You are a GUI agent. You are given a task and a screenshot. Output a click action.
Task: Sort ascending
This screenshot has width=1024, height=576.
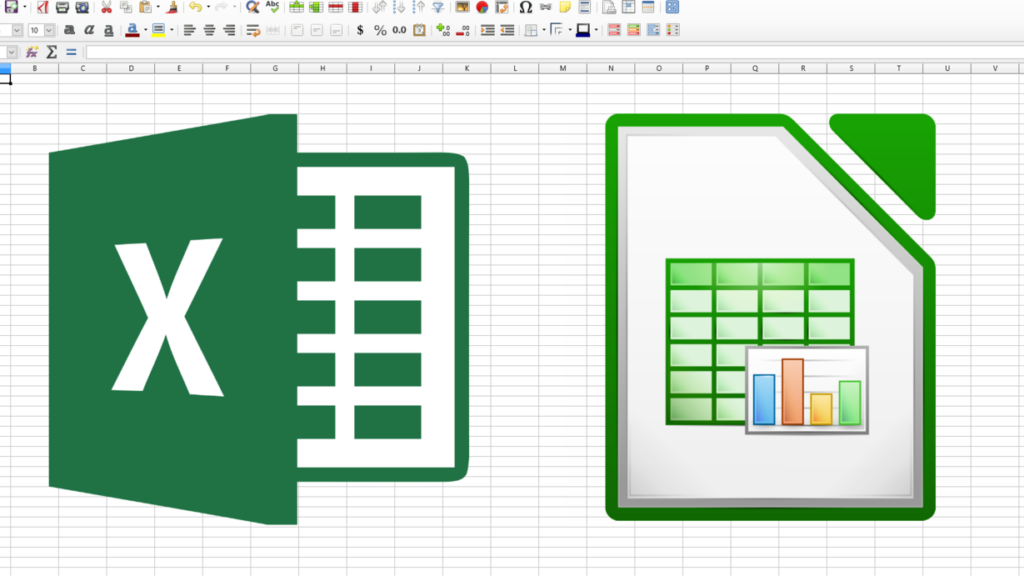coord(399,7)
